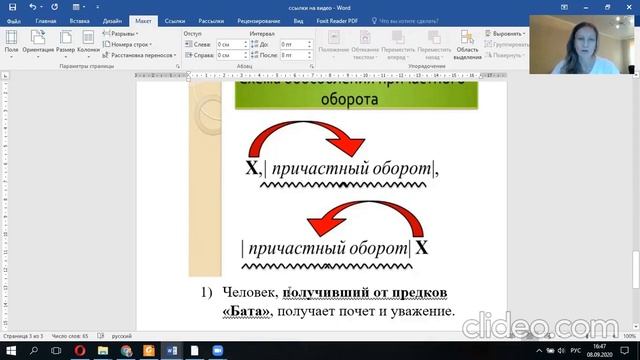Click the scrollbar down arrow

coord(636,327)
